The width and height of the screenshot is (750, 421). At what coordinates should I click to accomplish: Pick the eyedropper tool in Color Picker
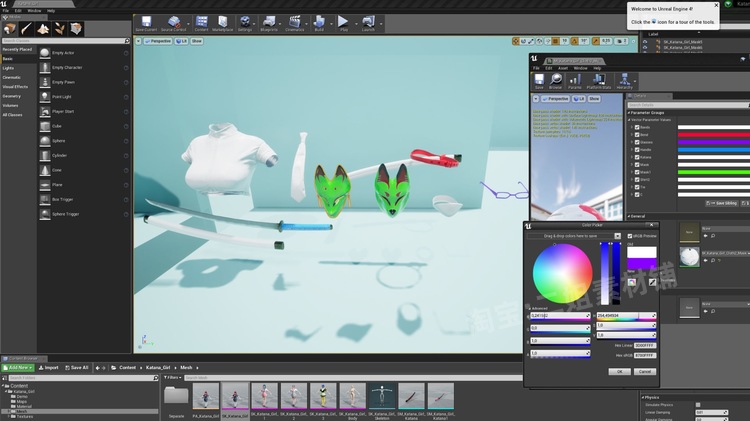[652, 282]
